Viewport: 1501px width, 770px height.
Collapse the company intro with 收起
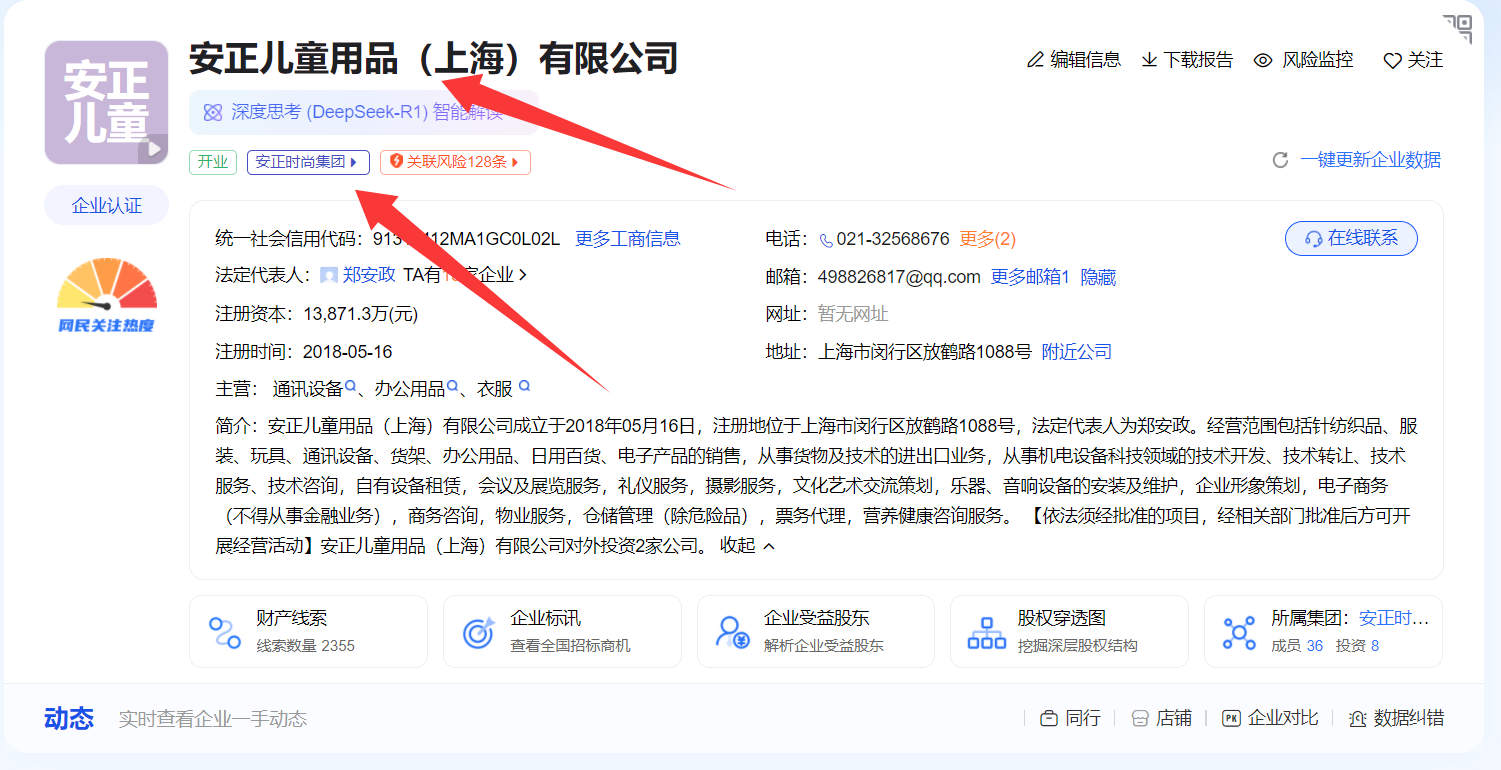tap(747, 546)
